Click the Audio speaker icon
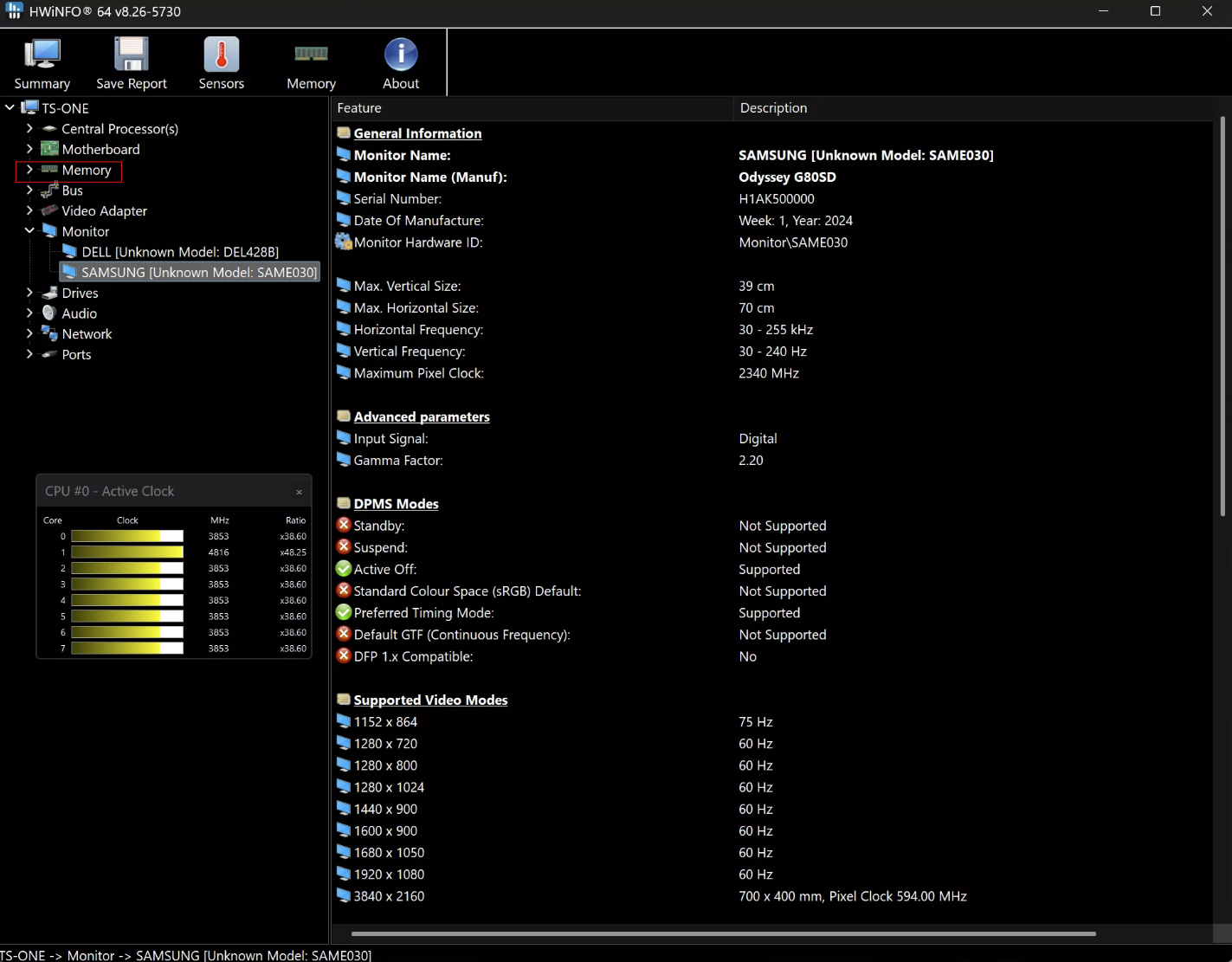The height and width of the screenshot is (962, 1232). tap(49, 313)
